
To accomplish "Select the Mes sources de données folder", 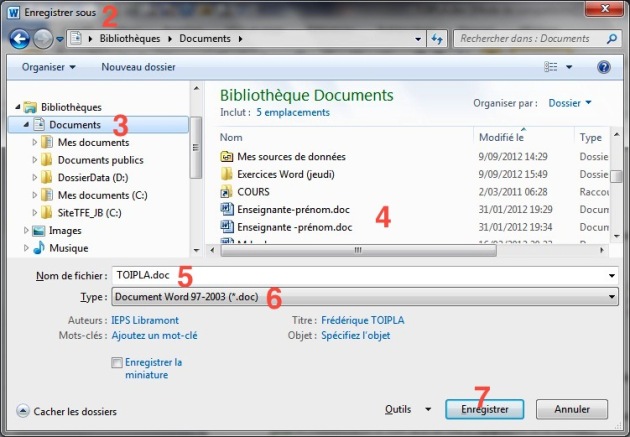I will pyautogui.click(x=291, y=157).
